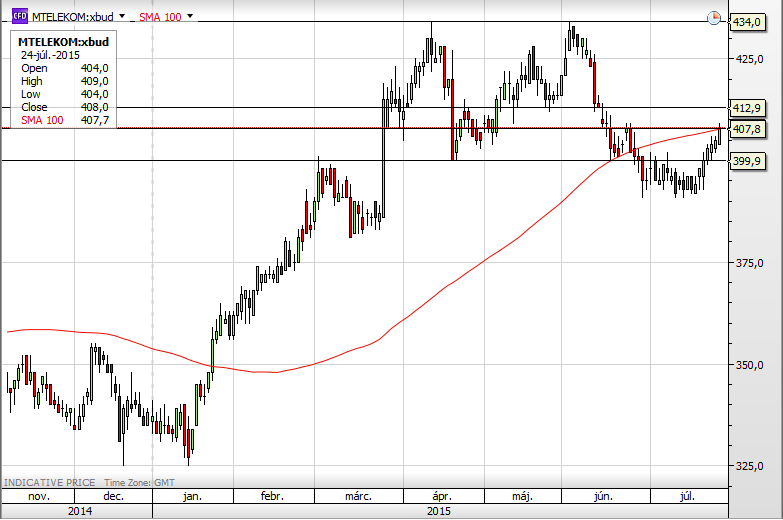
Task: Click the febr. month label on time axis
Action: point(272,497)
